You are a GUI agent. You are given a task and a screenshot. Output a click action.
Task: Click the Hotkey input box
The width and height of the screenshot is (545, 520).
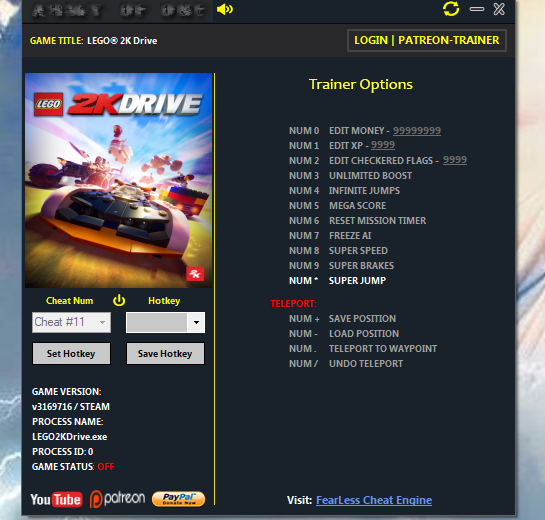point(157,322)
